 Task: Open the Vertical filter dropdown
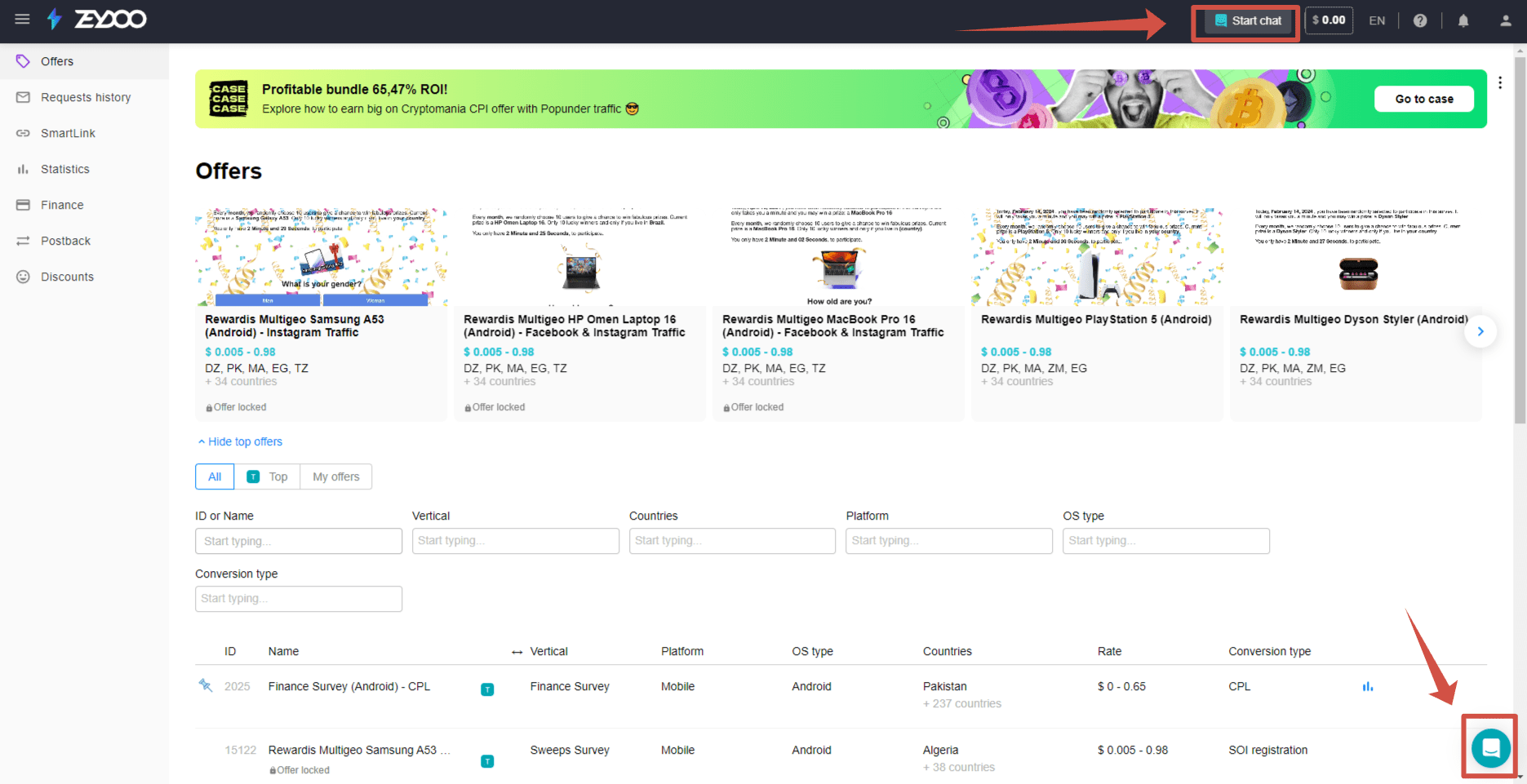click(x=516, y=541)
